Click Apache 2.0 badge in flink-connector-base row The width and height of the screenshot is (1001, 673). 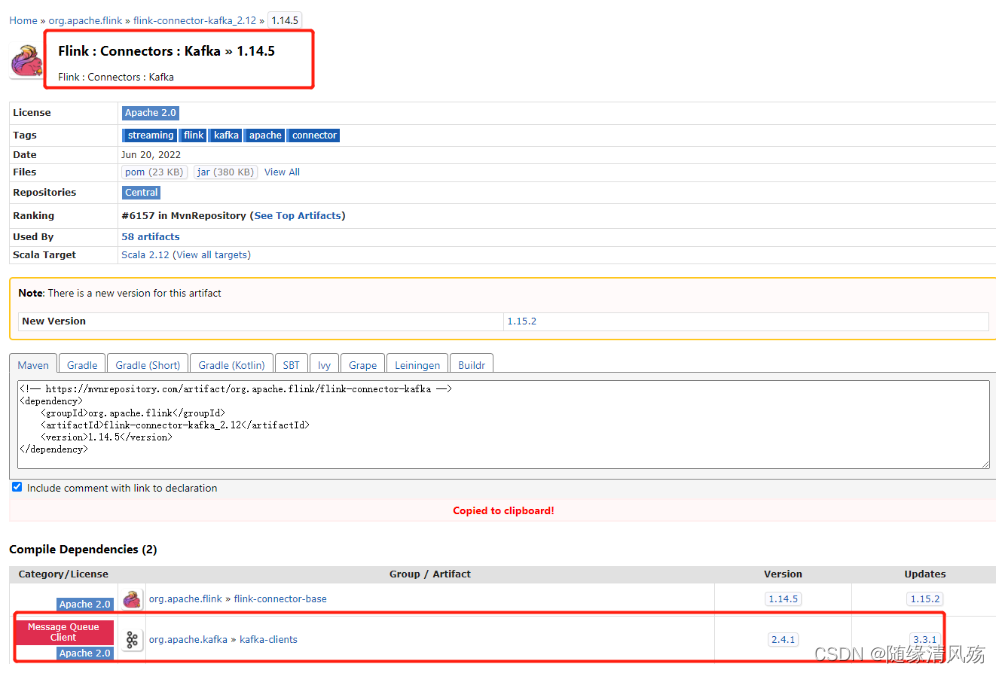tap(85, 604)
